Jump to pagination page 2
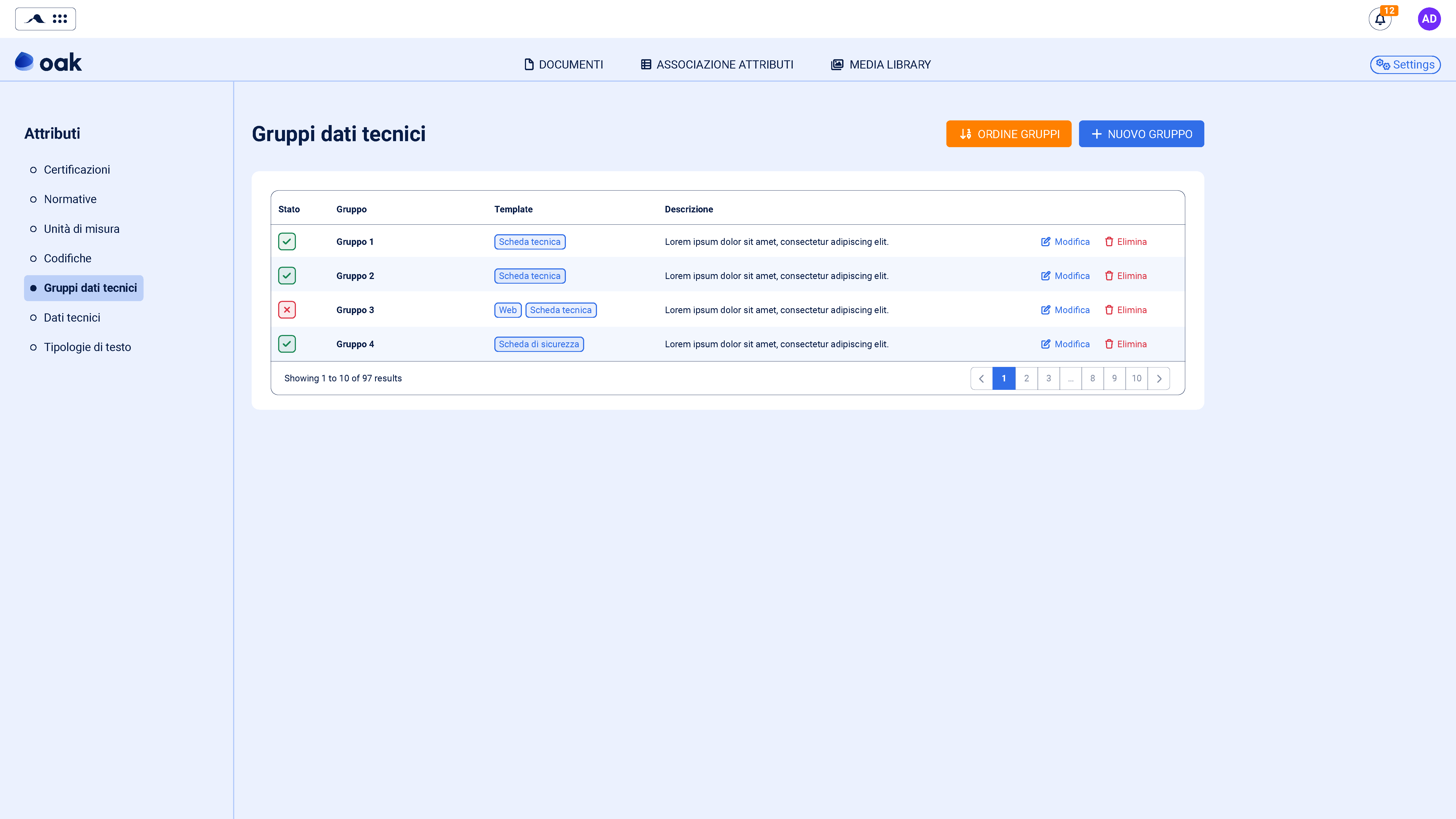 [1026, 379]
